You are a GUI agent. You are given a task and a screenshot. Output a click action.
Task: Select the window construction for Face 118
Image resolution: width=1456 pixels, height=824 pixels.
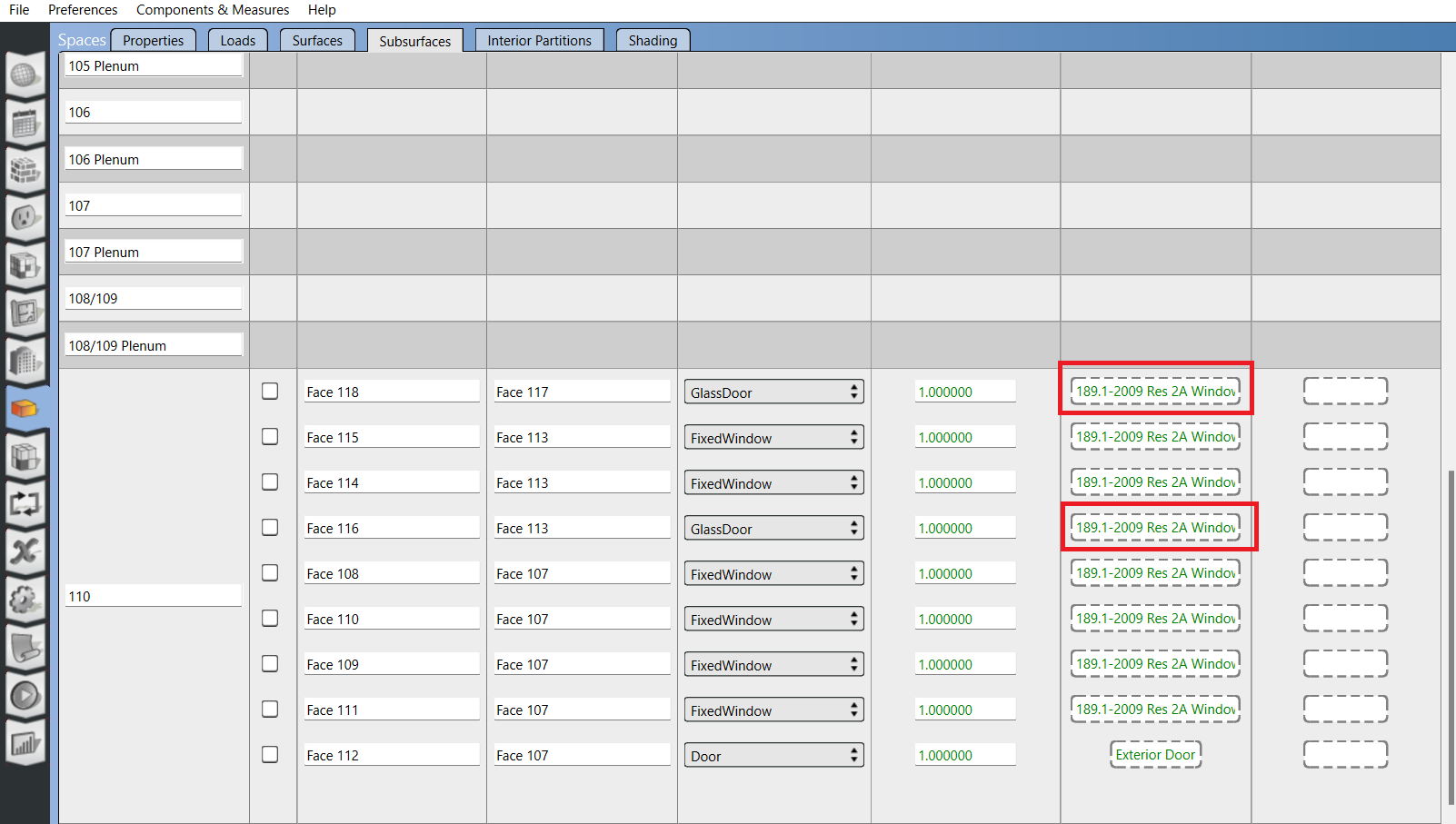(x=1155, y=391)
